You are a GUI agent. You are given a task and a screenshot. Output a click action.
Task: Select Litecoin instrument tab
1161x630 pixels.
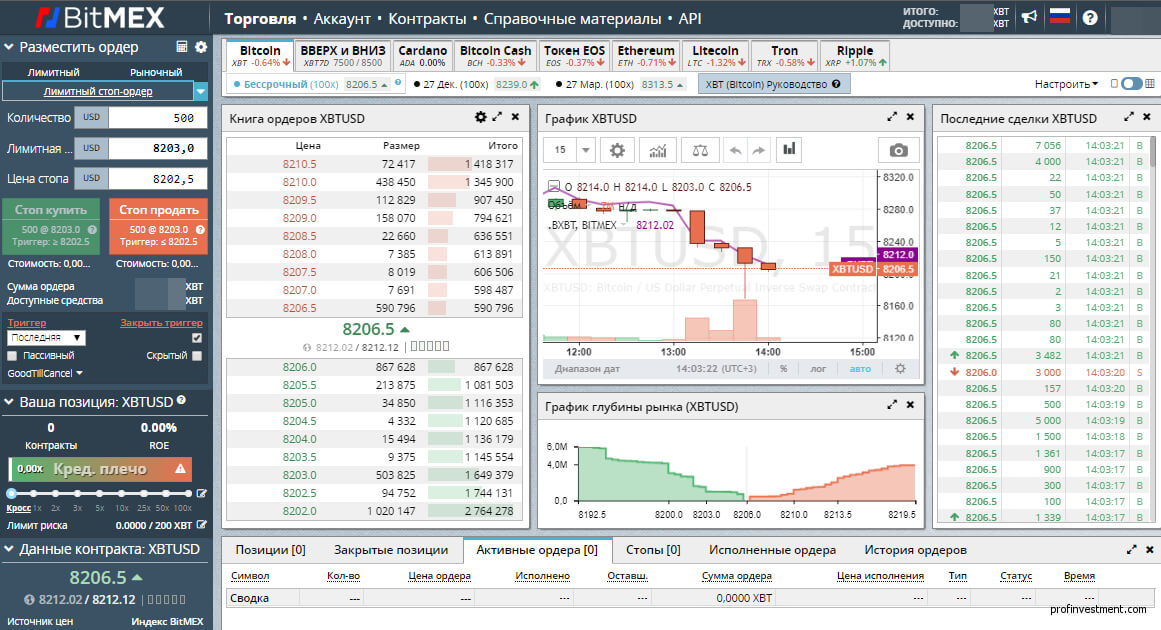point(715,56)
